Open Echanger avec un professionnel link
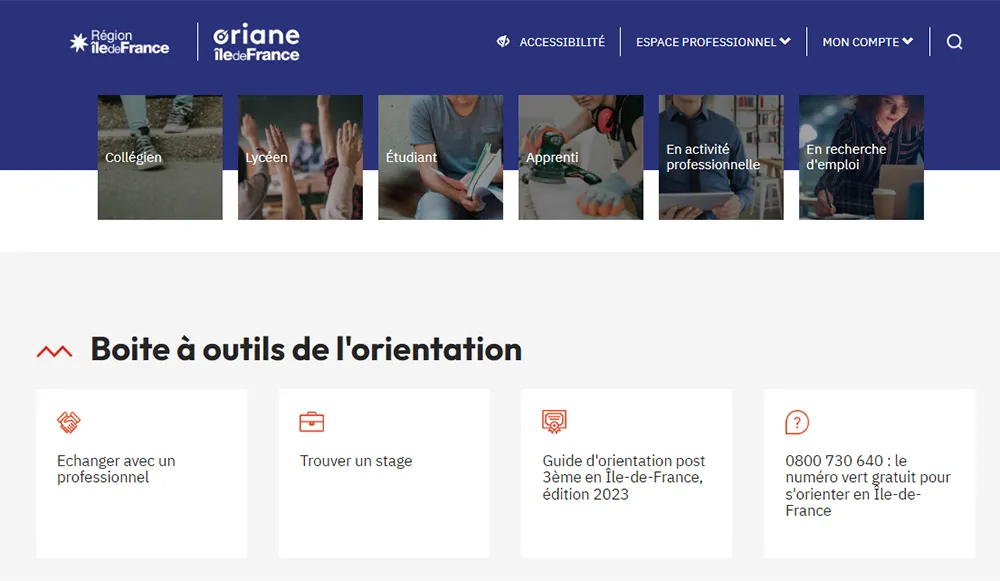The width and height of the screenshot is (1000, 581). click(x=116, y=469)
